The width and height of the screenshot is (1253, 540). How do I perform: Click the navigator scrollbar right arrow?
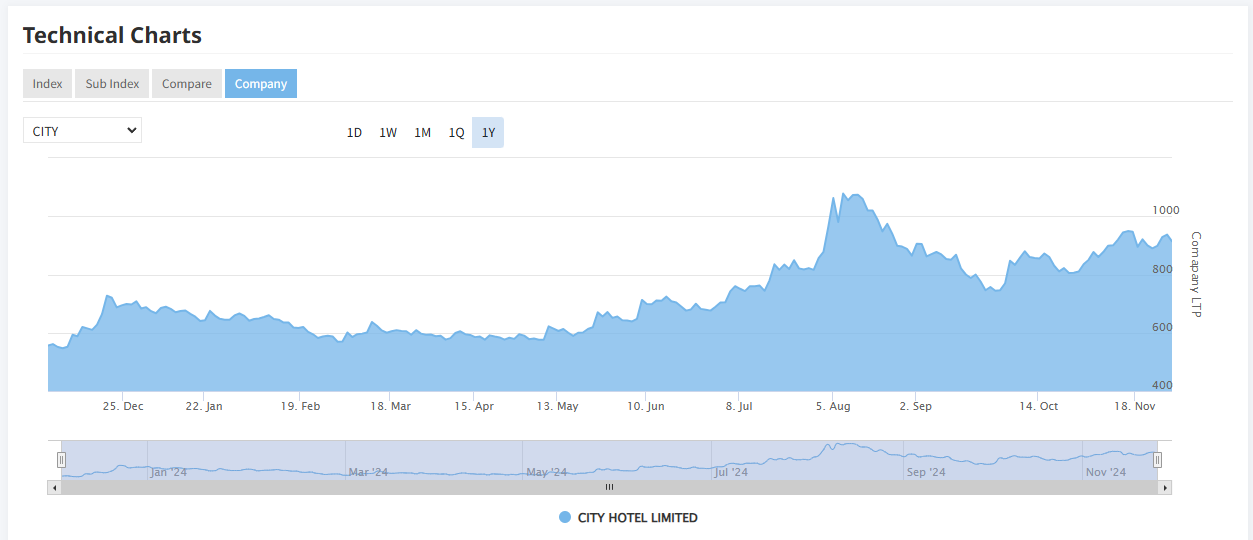pyautogui.click(x=1164, y=487)
